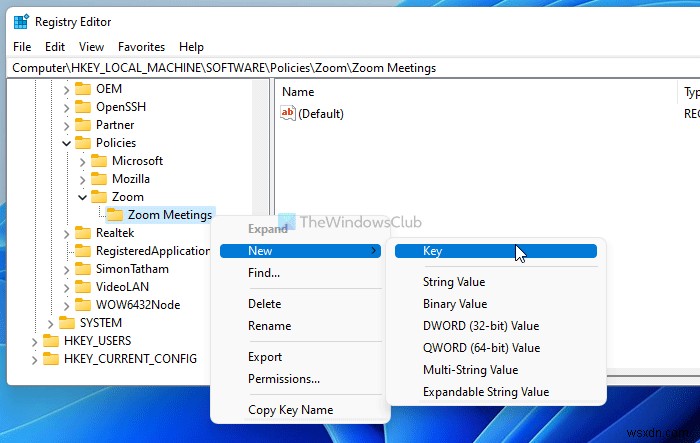Screen dimensions: 700x443
Task: Open the View menu
Action: pyautogui.click(x=91, y=47)
